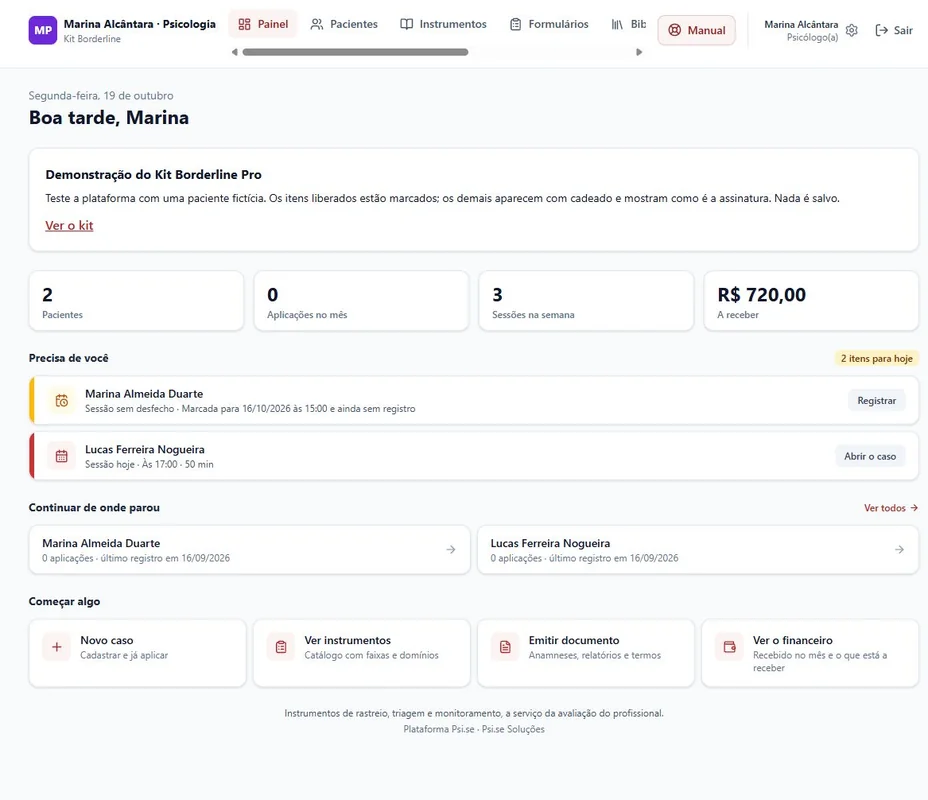
Task: Click Anamneses, relatórios e termos text
Action: pos(595,655)
